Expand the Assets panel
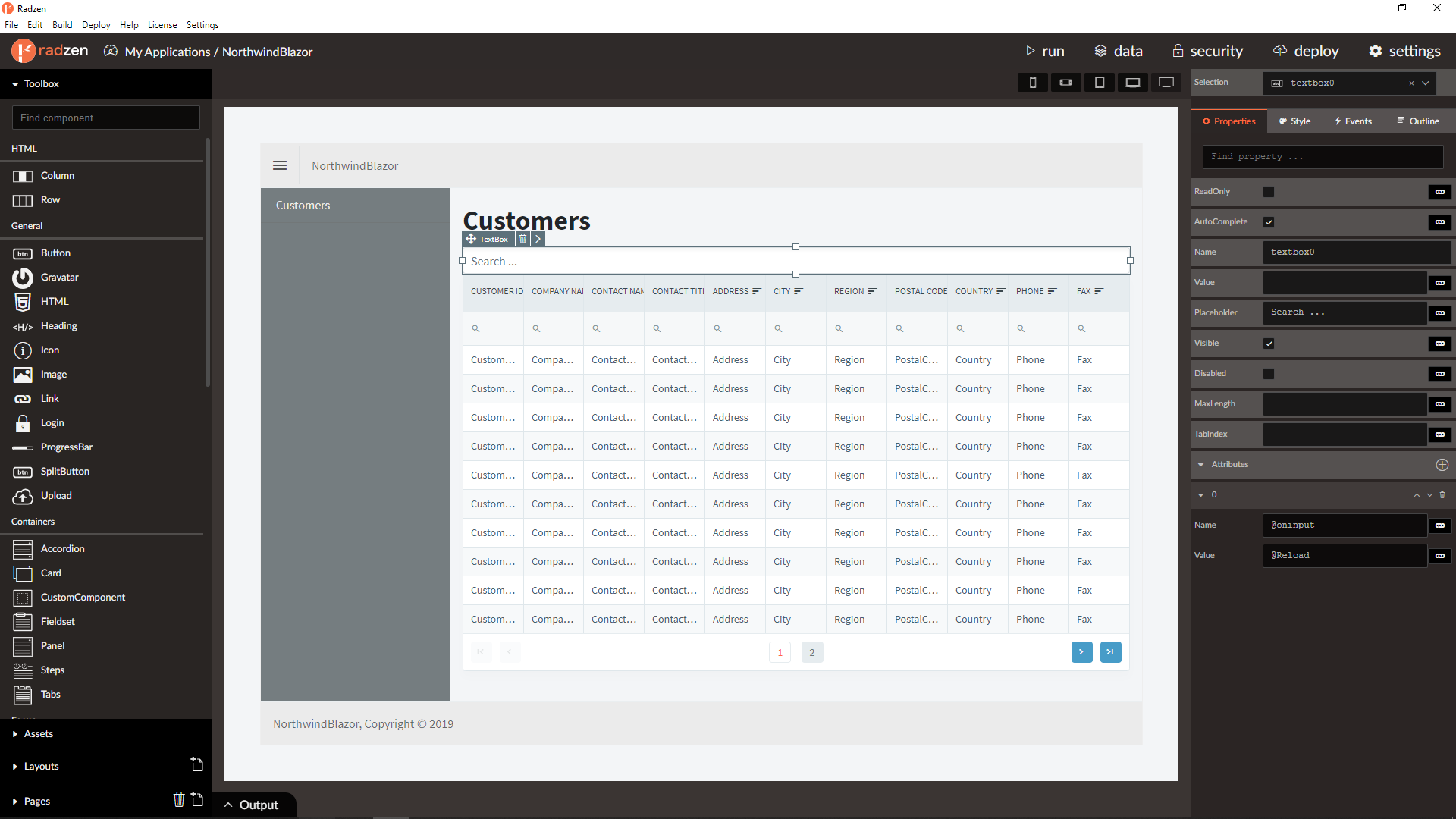This screenshot has height=819, width=1456. [38, 733]
